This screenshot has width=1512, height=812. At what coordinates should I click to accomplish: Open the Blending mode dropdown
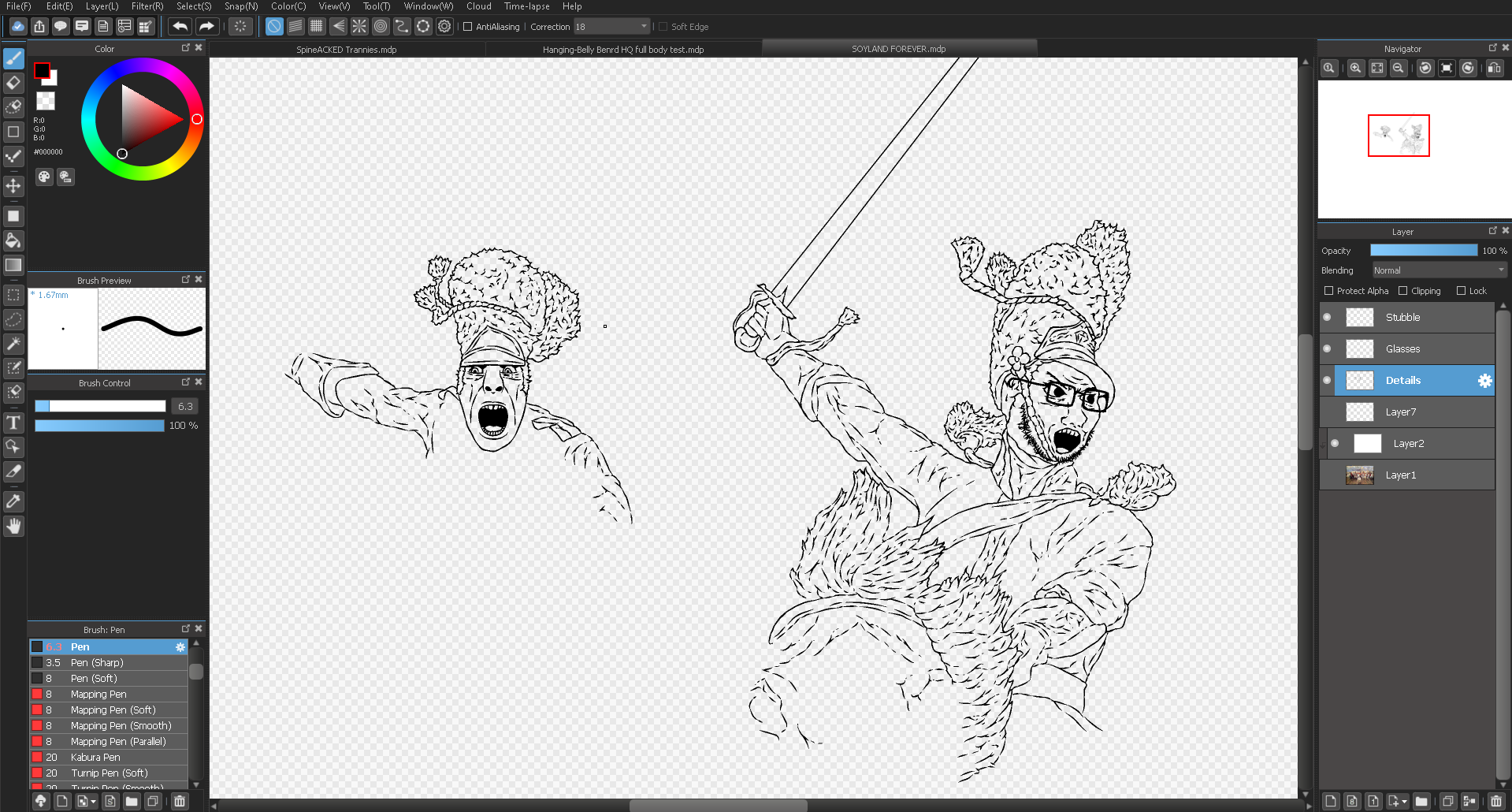pos(1439,270)
